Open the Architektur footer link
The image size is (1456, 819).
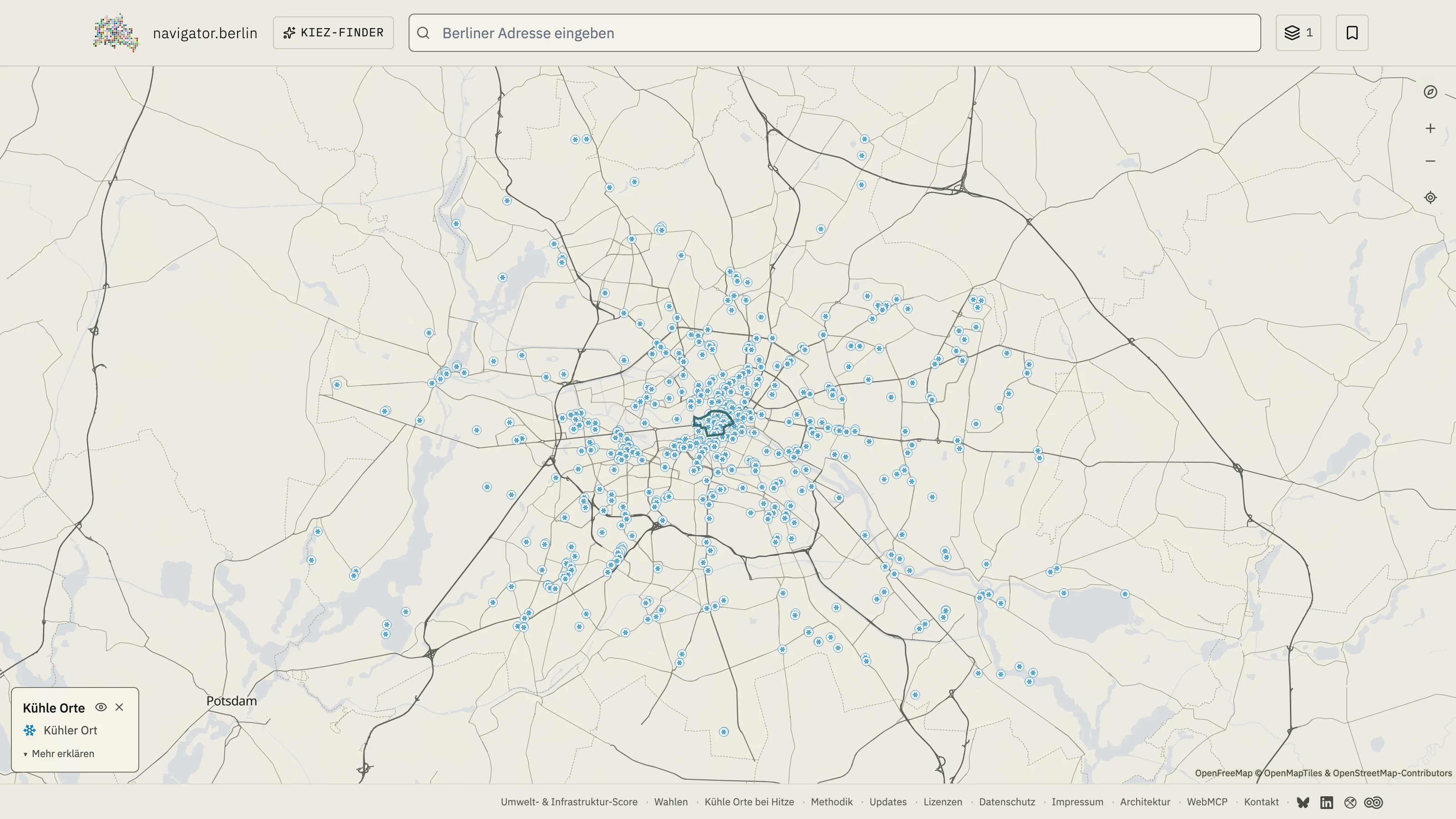1145,802
